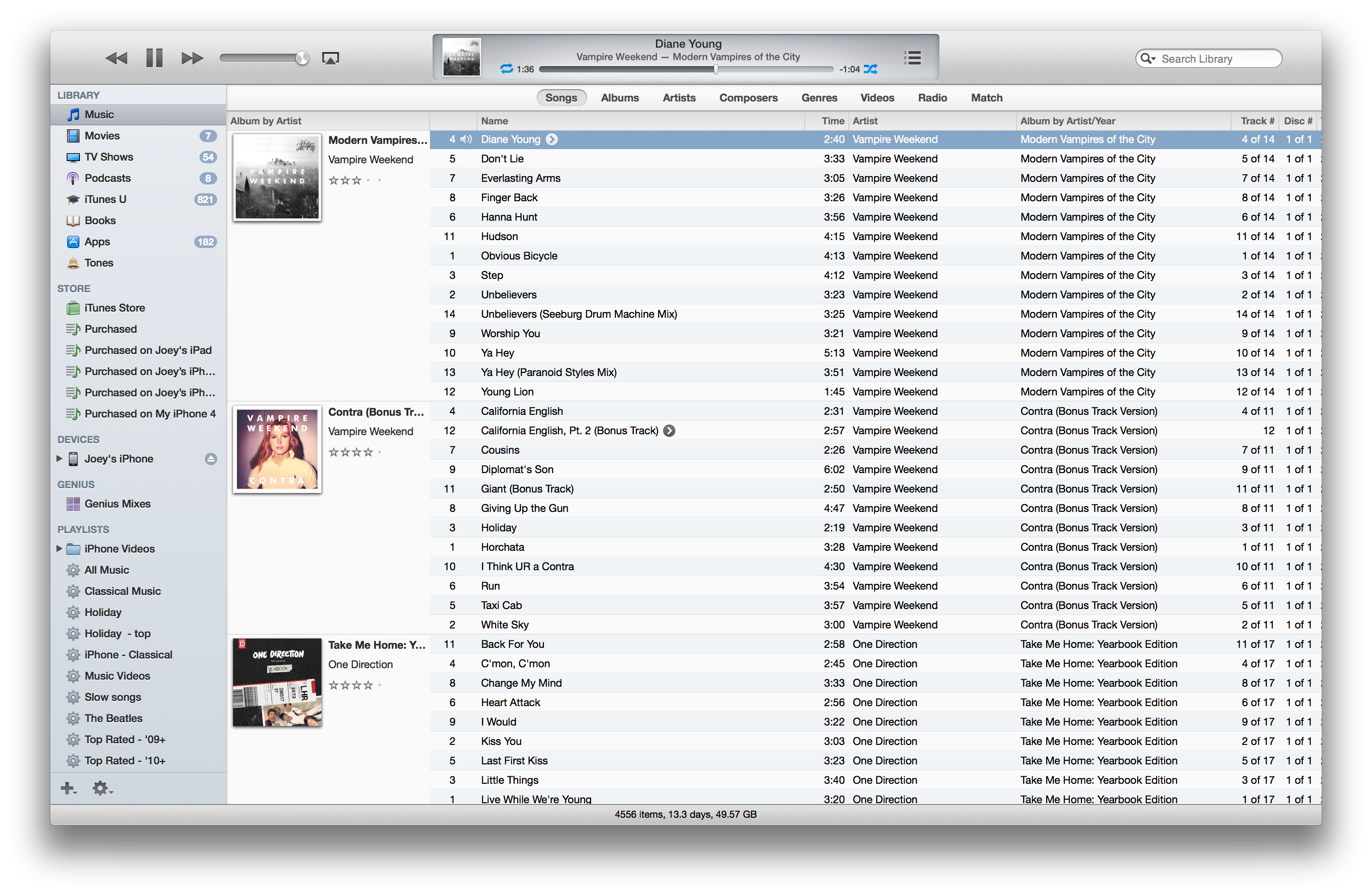1372x895 pixels.
Task: Open Purchased on Joey's iPad
Action: (138, 350)
